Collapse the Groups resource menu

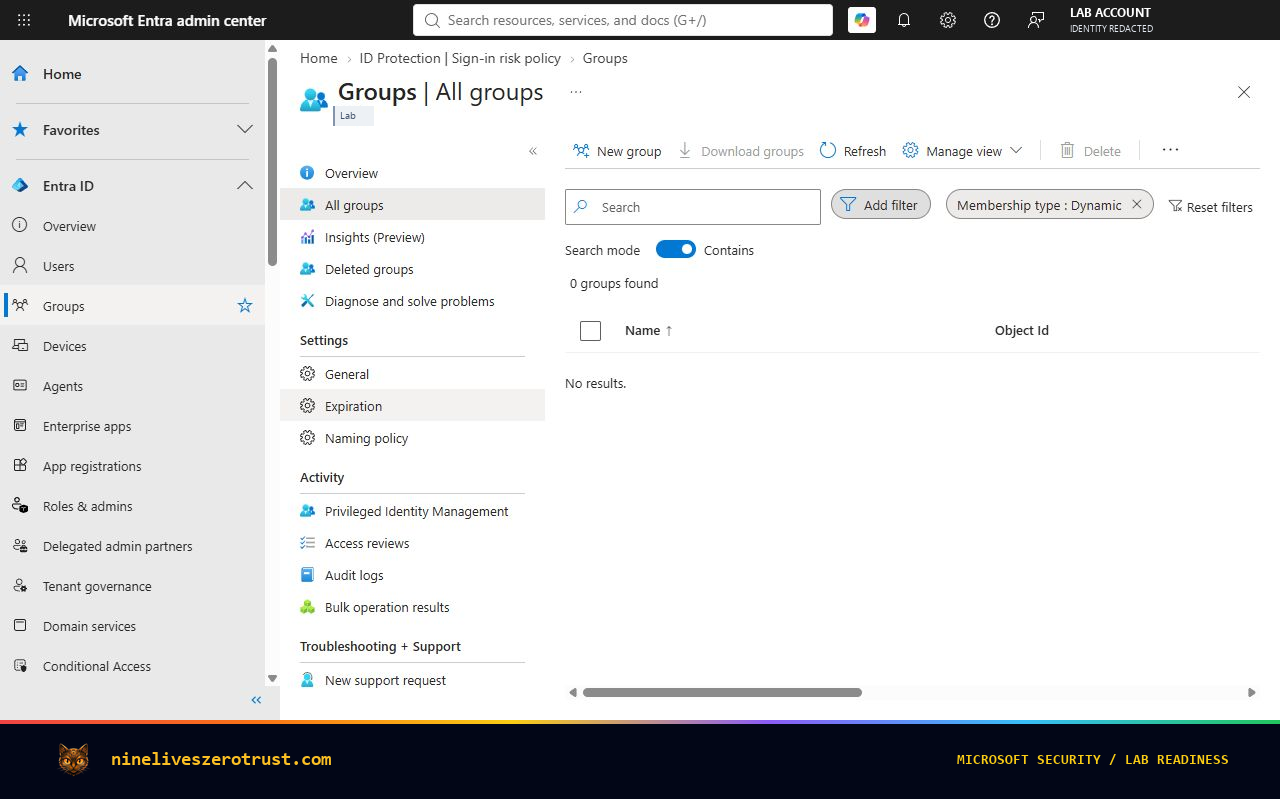coord(533,151)
